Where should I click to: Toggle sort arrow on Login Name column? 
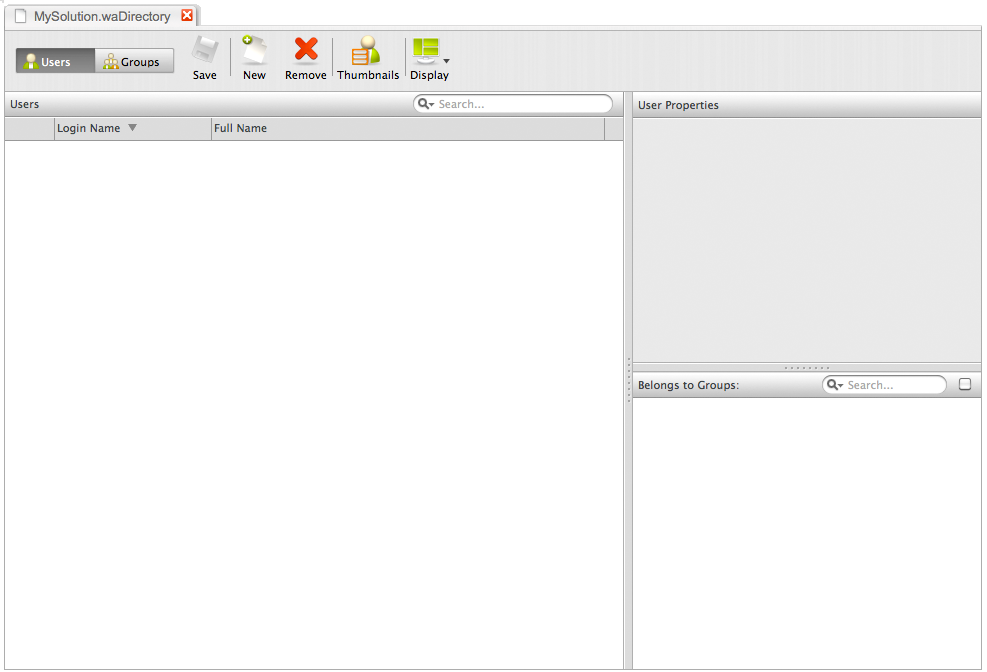pyautogui.click(x=132, y=128)
